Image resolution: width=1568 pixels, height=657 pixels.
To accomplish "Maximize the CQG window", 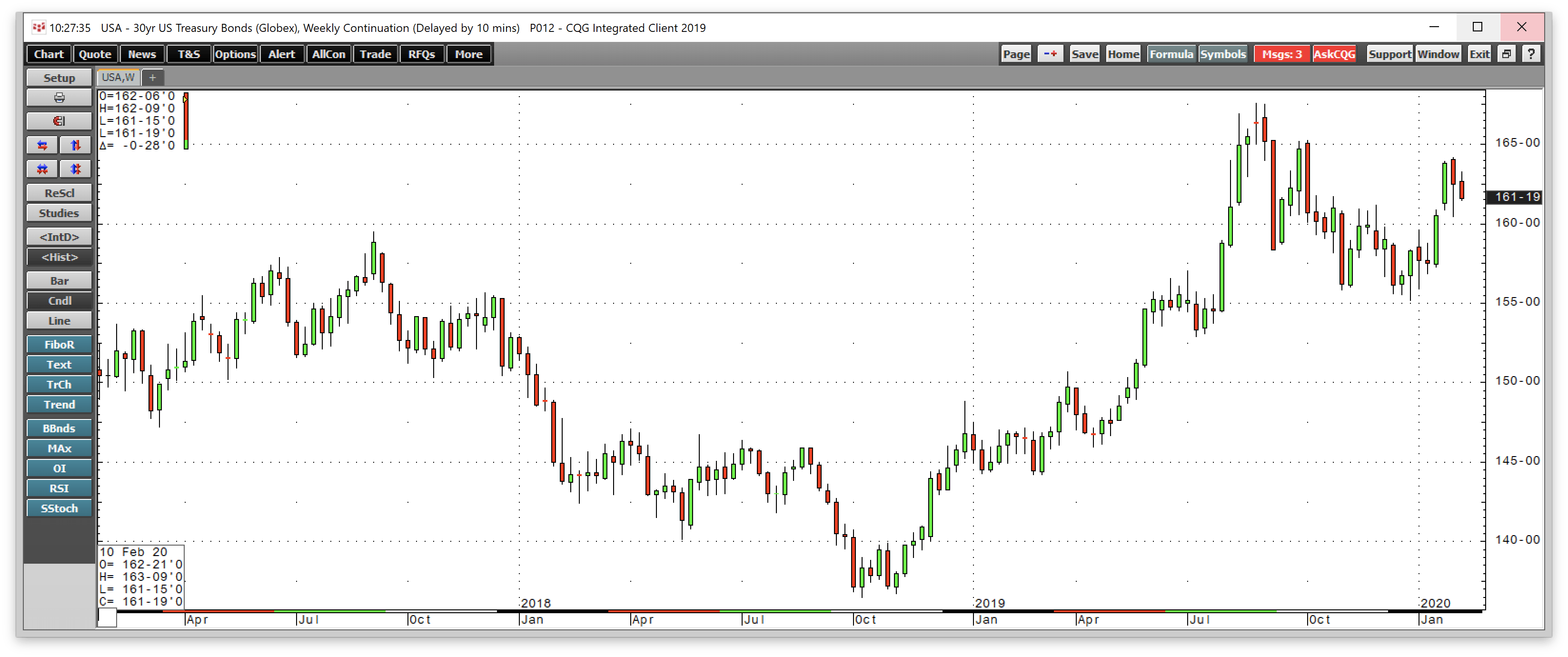I will pyautogui.click(x=1477, y=27).
